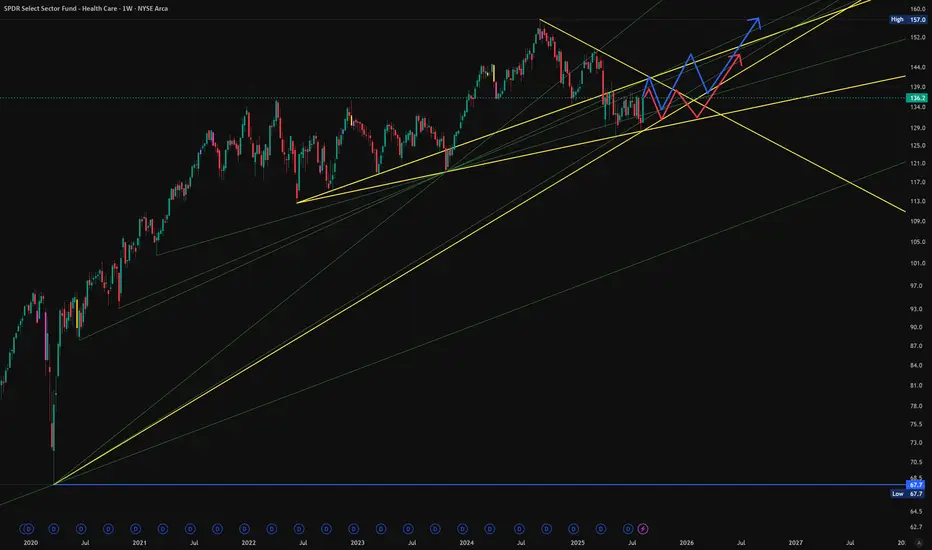Click the 62.7 price axis label
The image size is (932, 550).
coord(917,526)
